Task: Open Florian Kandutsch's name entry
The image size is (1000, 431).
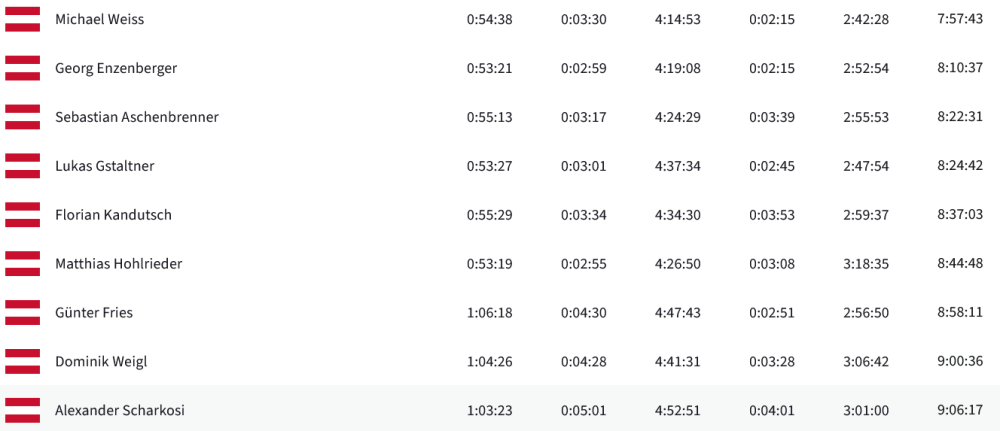Action: [x=113, y=215]
